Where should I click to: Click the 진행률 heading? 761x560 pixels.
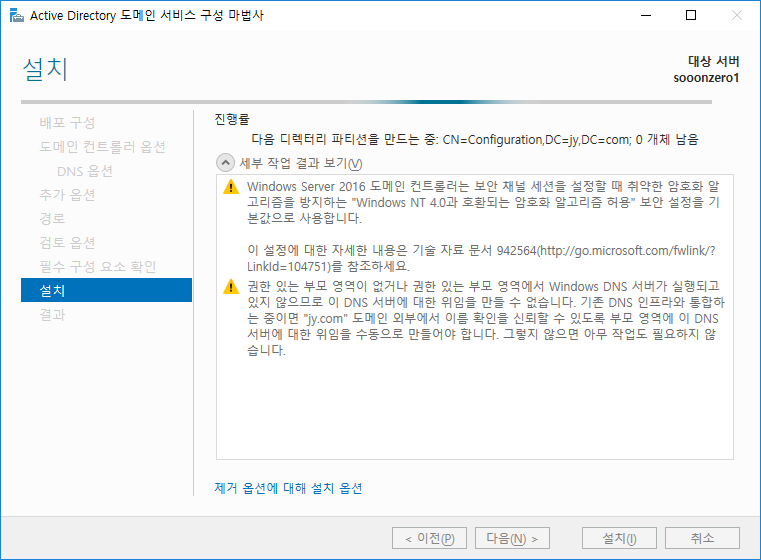coord(232,119)
